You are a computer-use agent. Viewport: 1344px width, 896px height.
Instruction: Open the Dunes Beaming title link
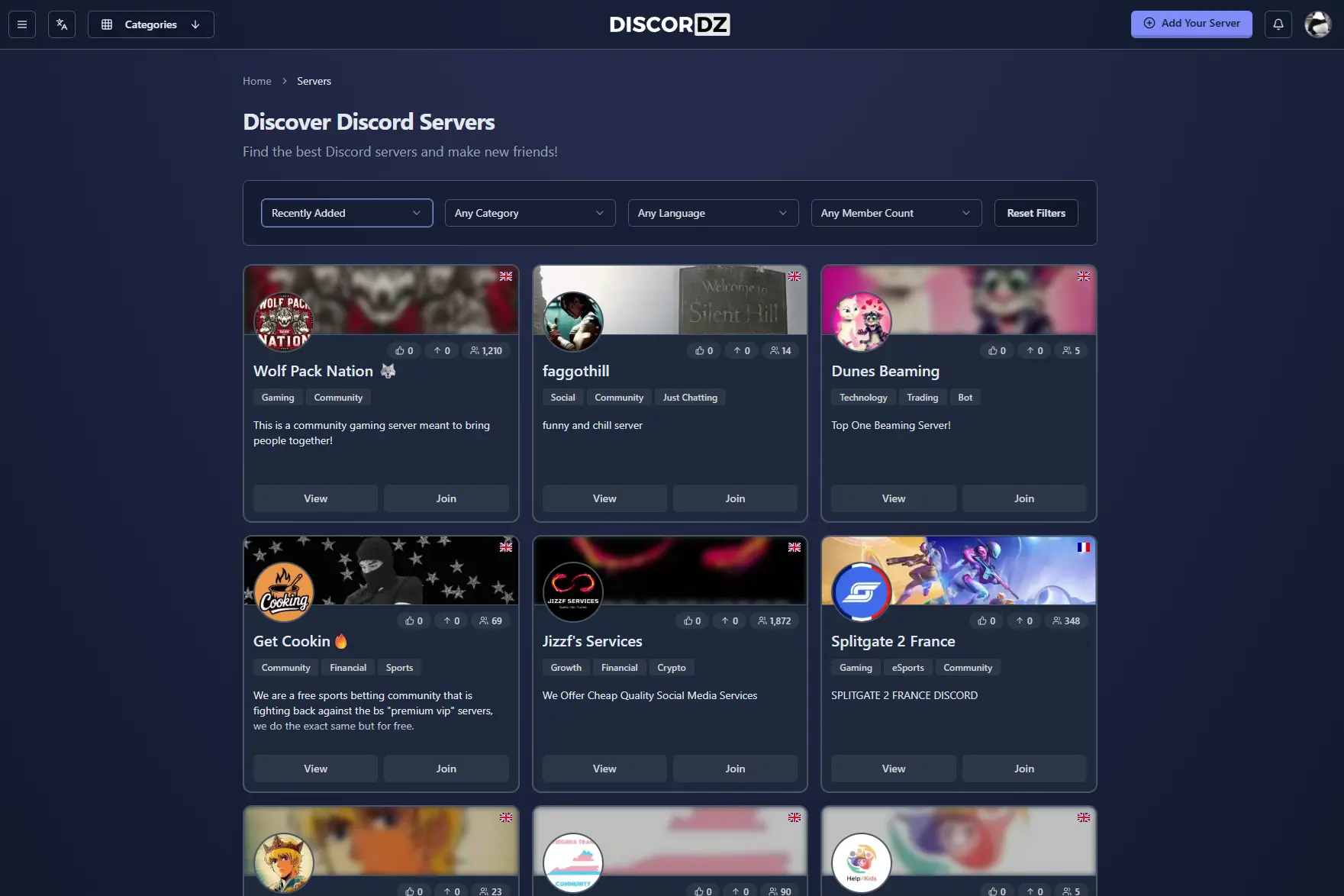[885, 371]
